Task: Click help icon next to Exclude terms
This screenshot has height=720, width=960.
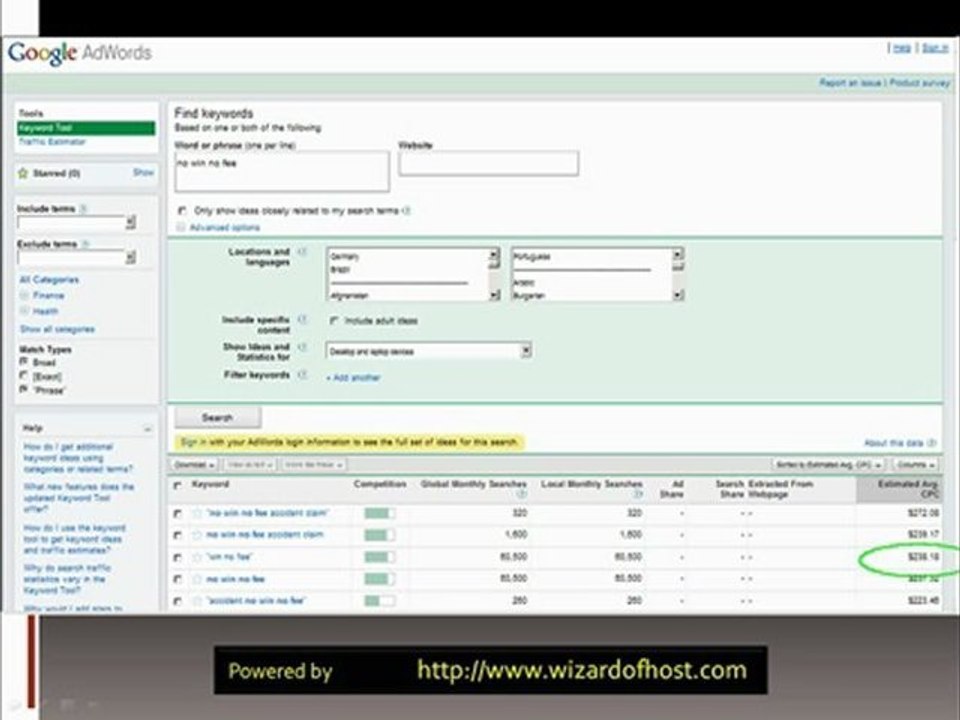Action: pyautogui.click(x=85, y=244)
